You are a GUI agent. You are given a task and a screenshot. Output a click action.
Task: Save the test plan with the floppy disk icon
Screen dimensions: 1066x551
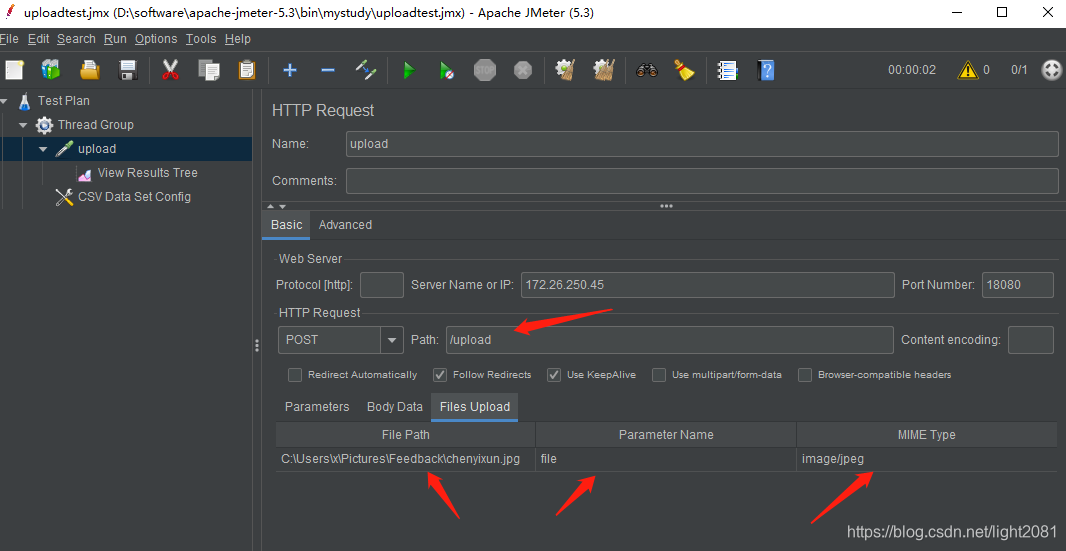point(128,69)
